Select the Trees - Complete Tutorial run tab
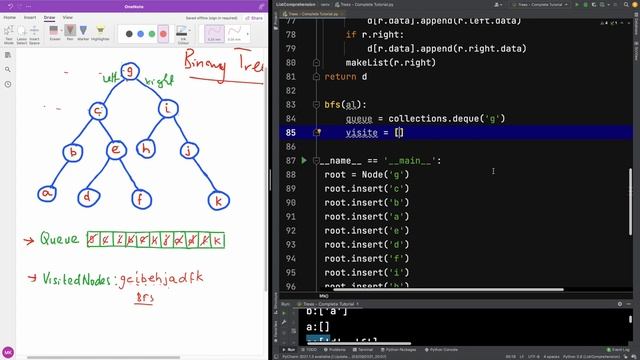This screenshot has height=360, width=640. (327, 304)
